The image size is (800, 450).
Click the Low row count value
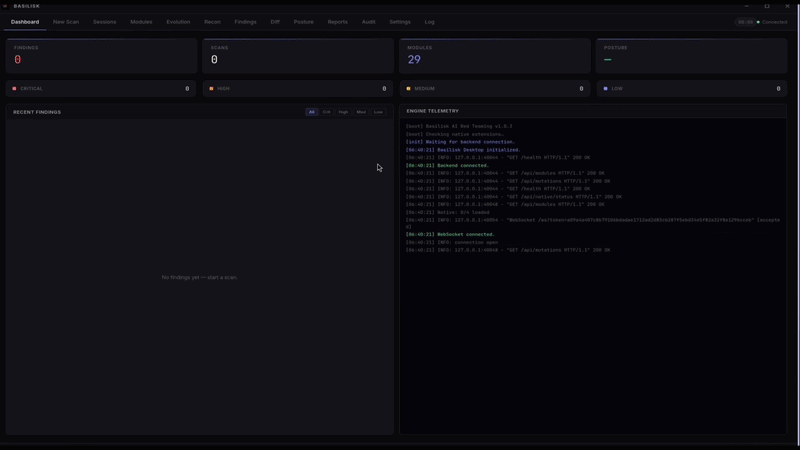(778, 89)
